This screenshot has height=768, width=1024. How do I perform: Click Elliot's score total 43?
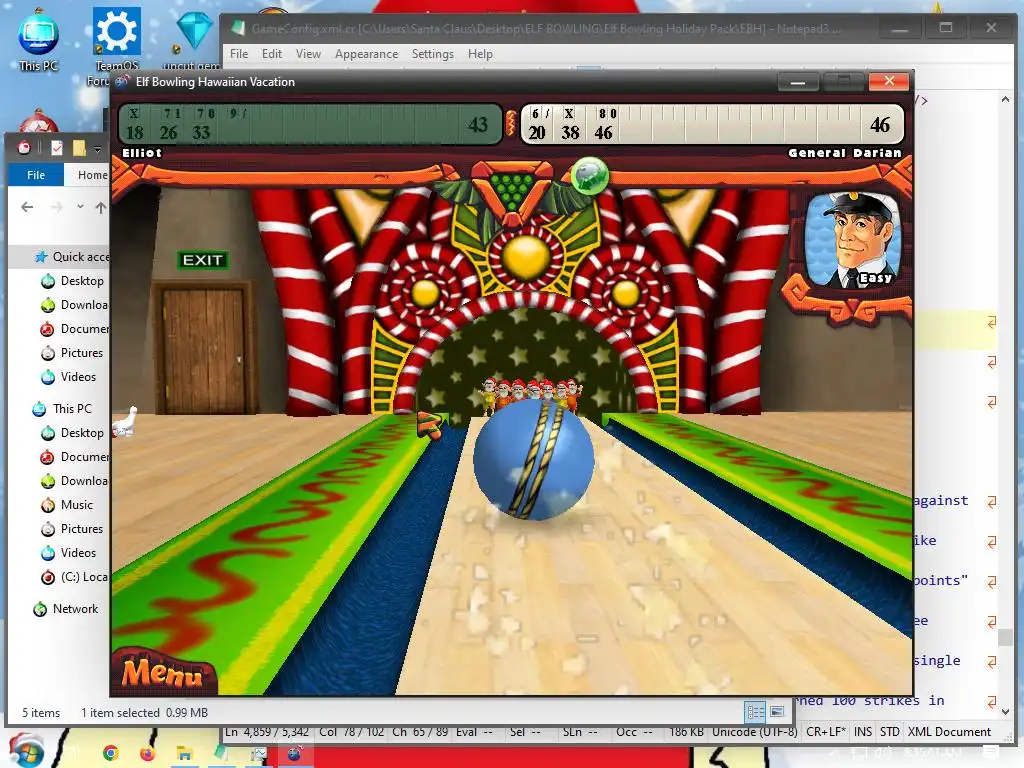477,124
